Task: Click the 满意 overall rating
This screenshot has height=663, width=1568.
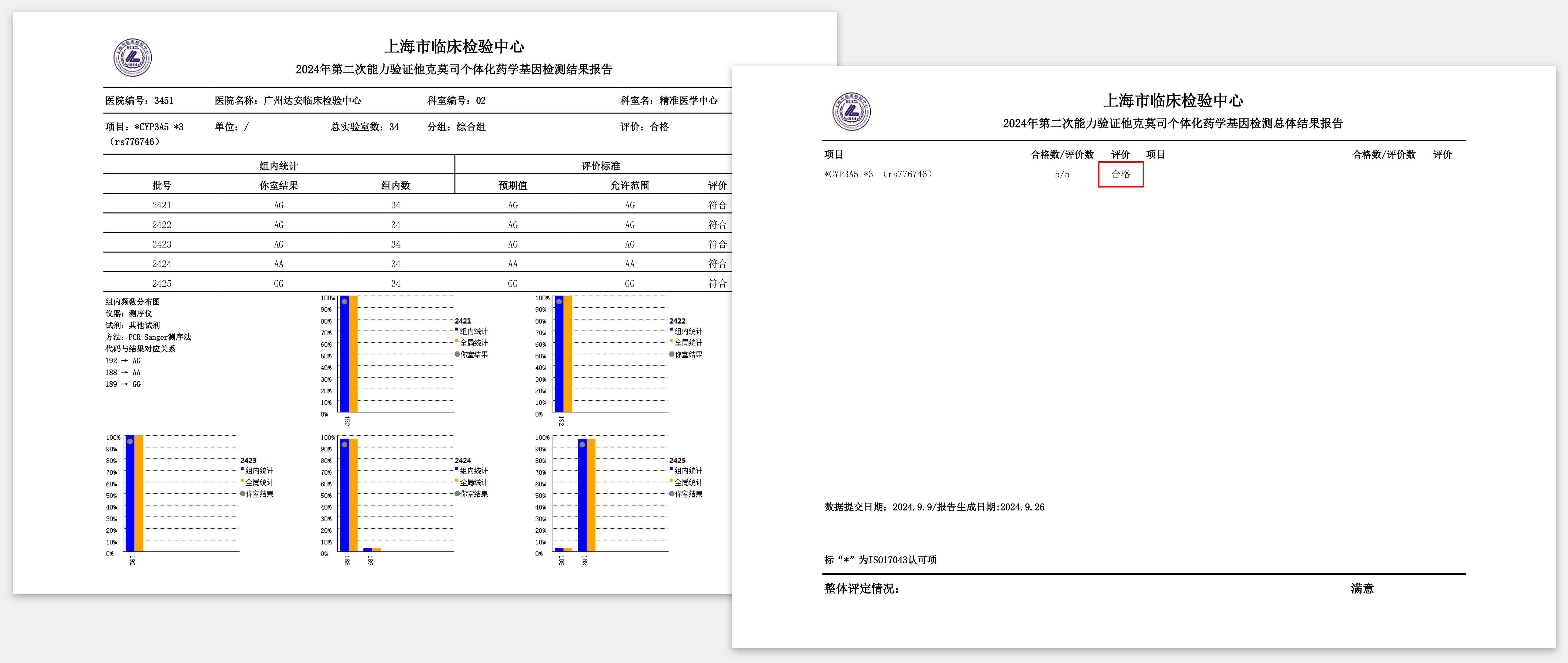Action: (x=1362, y=589)
